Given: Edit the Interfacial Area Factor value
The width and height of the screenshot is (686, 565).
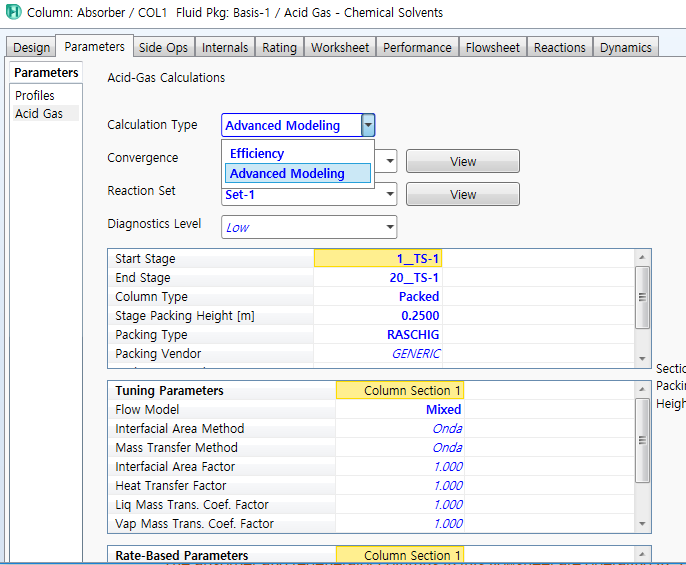Looking at the screenshot, I should click(x=400, y=467).
